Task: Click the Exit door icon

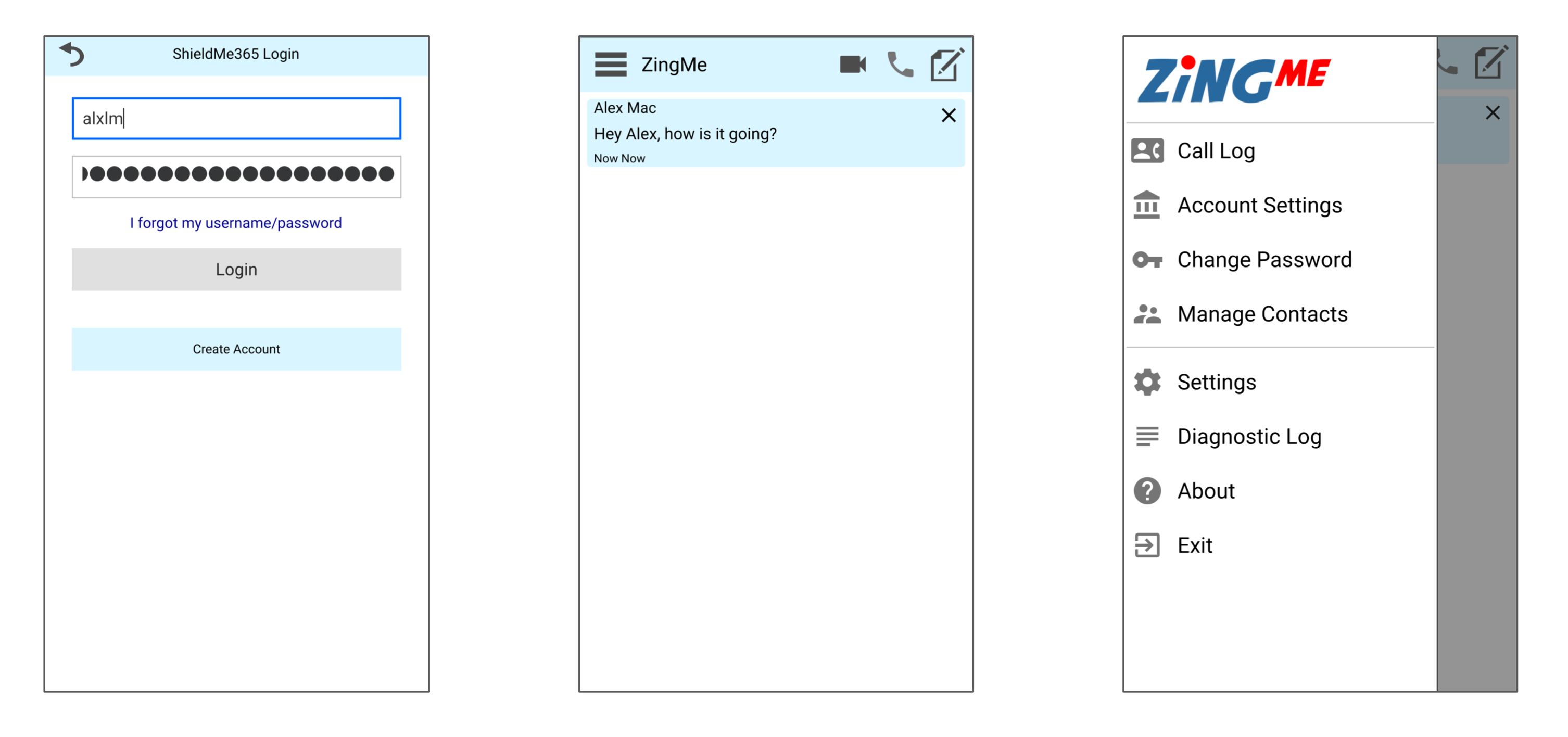Action: point(1147,545)
